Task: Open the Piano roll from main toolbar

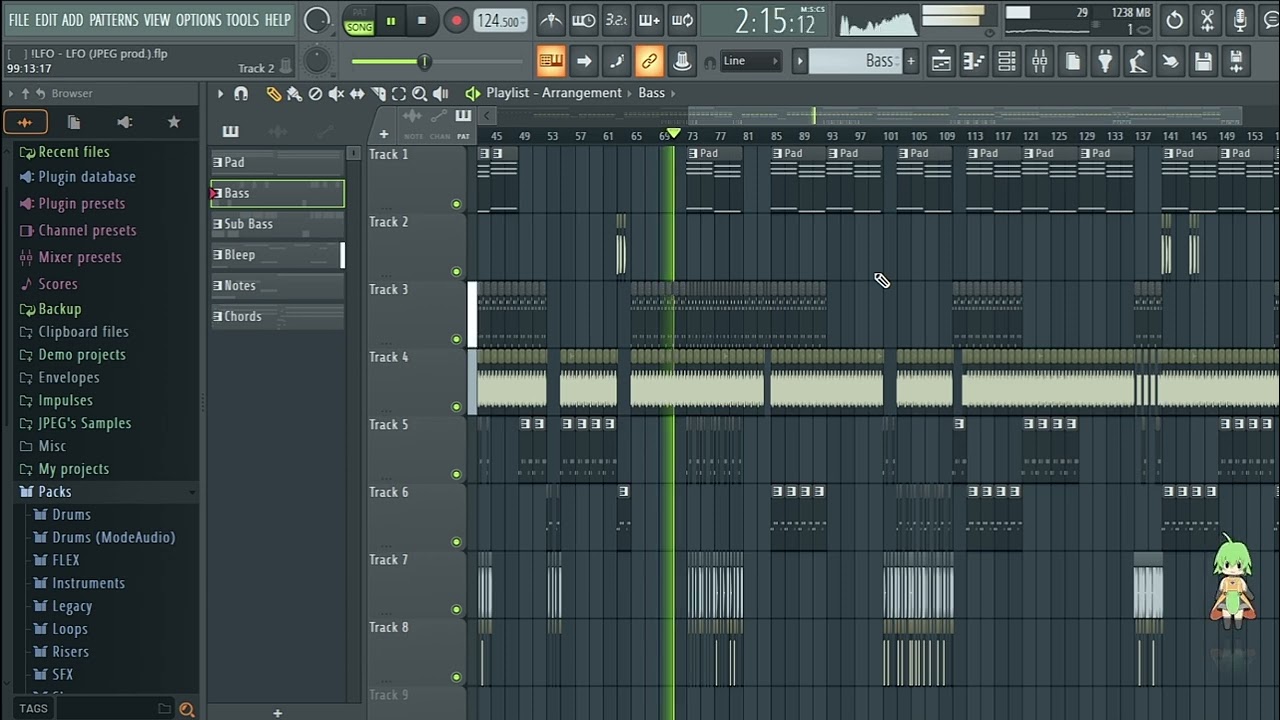Action: (974, 61)
